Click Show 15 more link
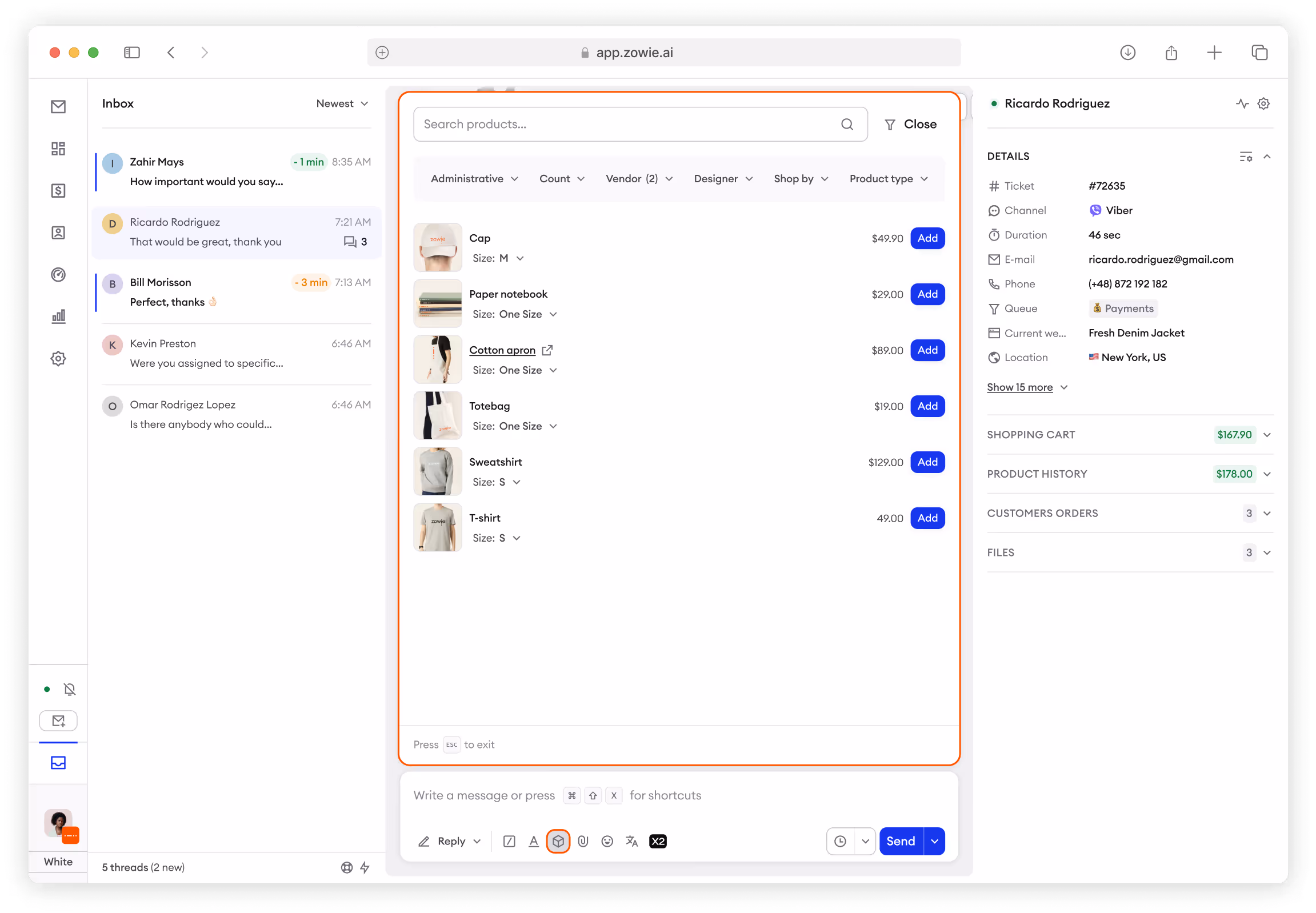Image resolution: width=1316 pixels, height=913 pixels. (1019, 387)
